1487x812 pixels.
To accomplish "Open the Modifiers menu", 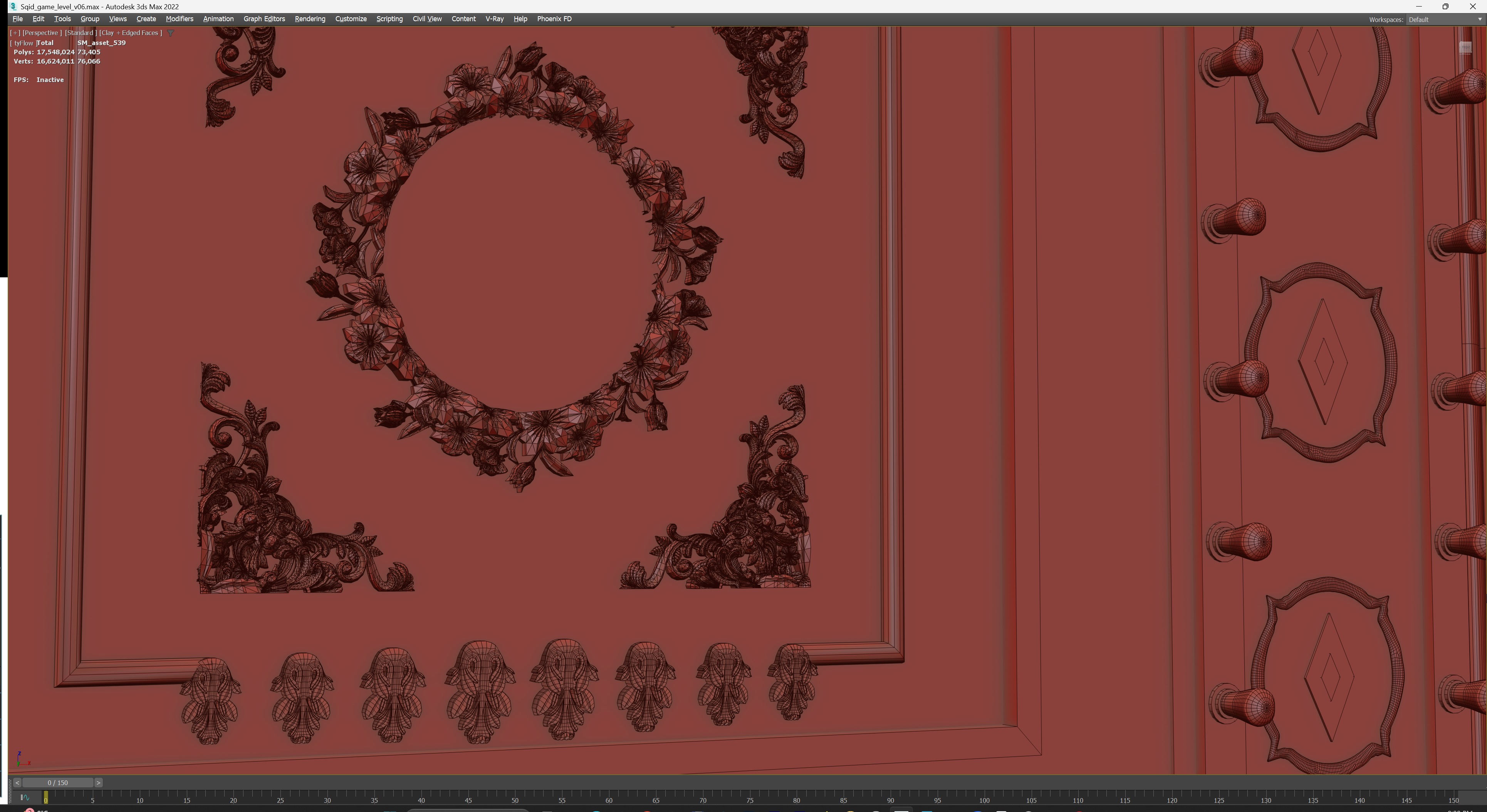I will (x=179, y=19).
